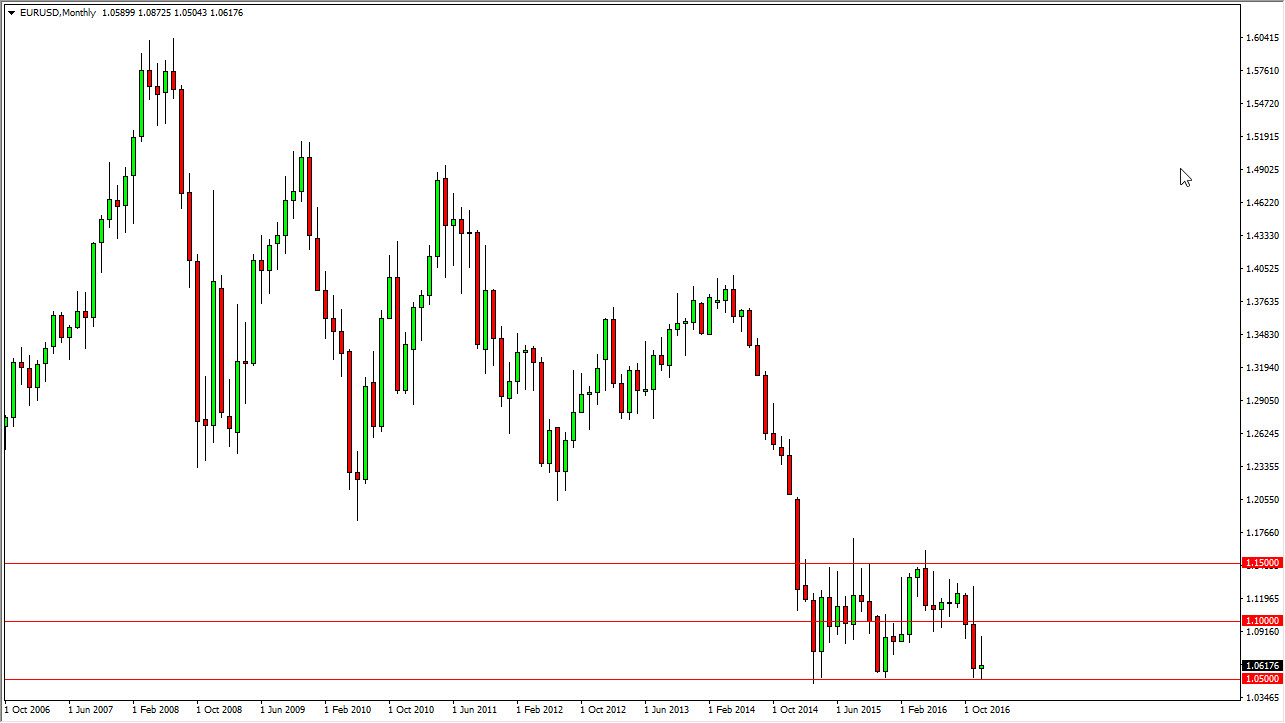The height and width of the screenshot is (723, 1285).
Task: Click the 1 Oct 2012 date label
Action: point(603,710)
